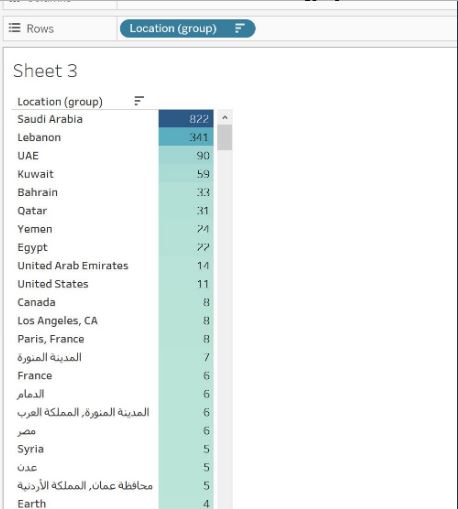The image size is (458, 509).
Task: Click sort icon inside Location (group) pill
Action: tap(240, 28)
